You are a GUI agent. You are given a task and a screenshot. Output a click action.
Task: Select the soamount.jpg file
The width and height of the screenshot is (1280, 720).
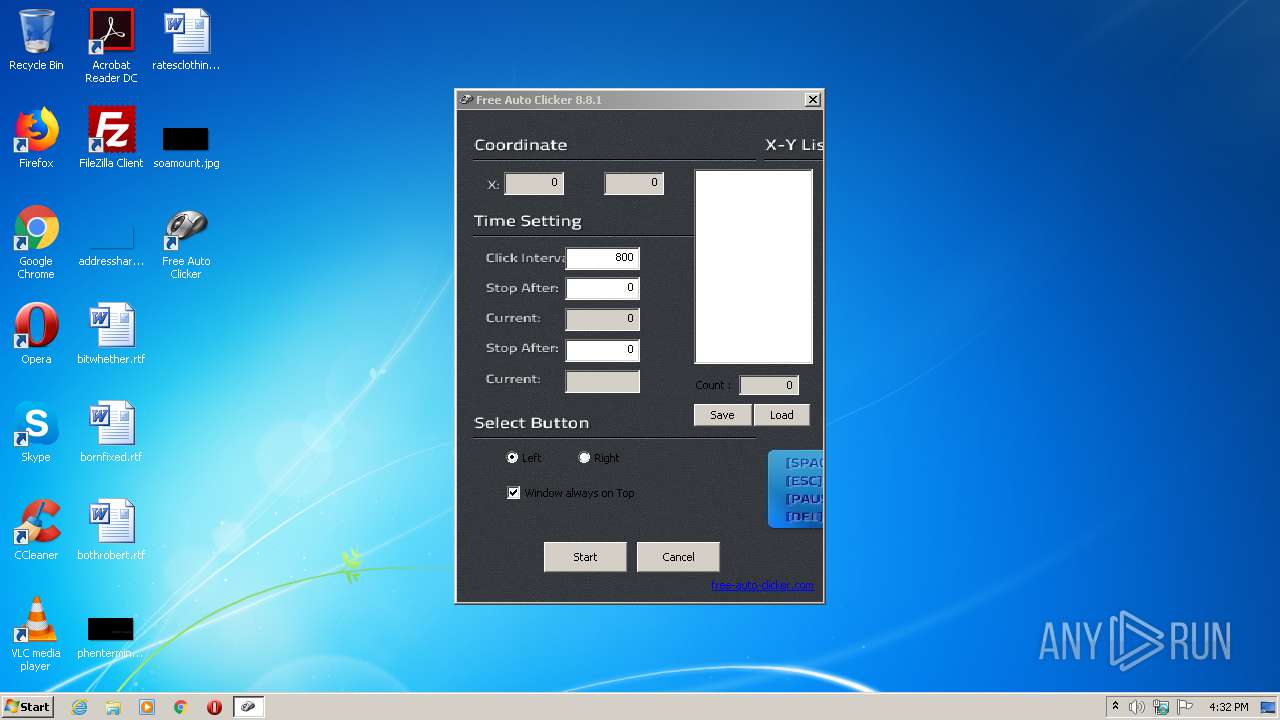click(186, 147)
